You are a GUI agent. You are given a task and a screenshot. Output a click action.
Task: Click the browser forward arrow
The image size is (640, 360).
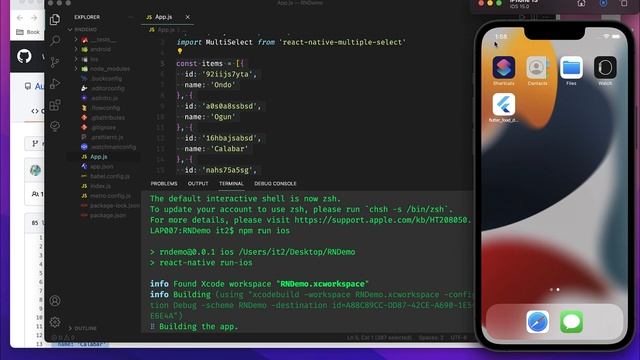point(34,18)
